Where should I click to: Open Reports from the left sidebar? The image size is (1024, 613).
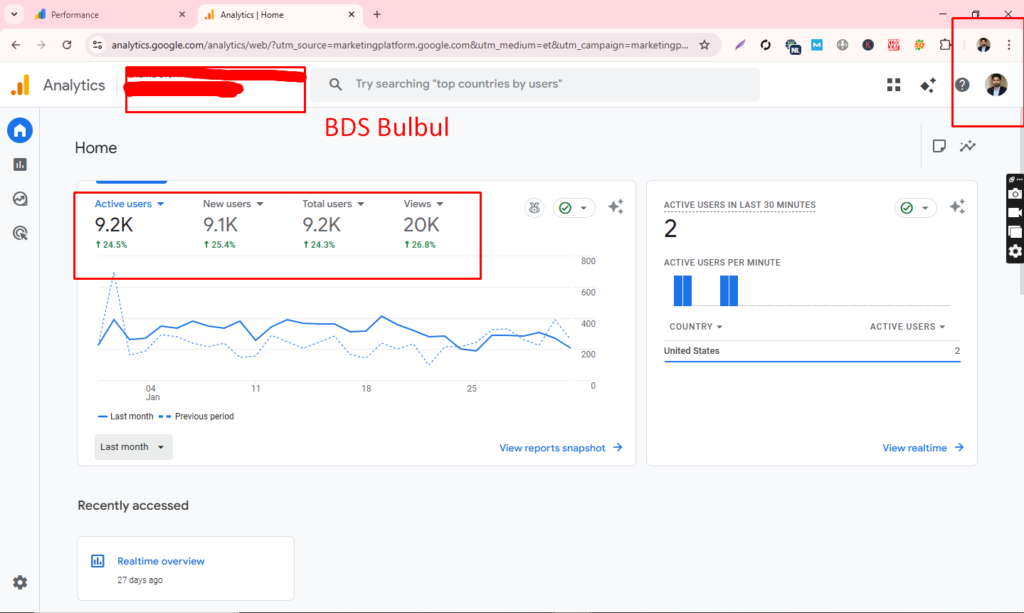tap(20, 164)
